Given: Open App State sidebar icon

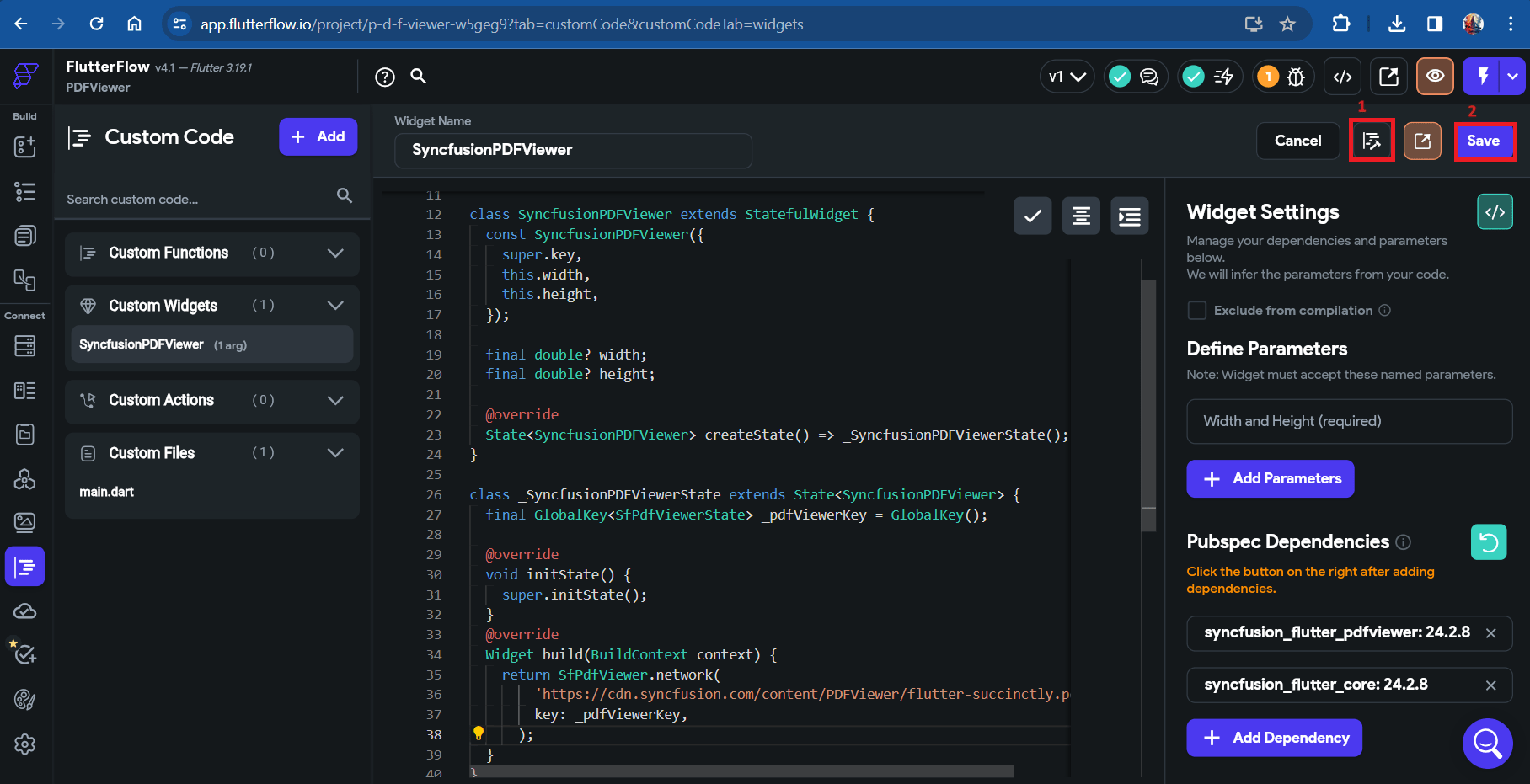Looking at the screenshot, I should (25, 435).
